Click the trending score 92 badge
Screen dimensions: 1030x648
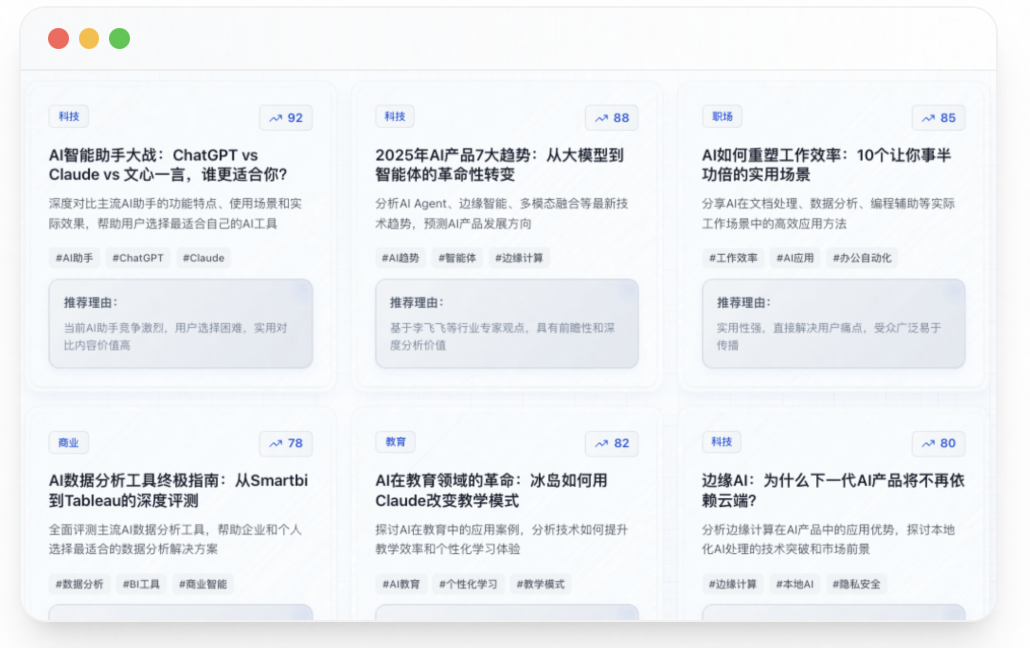tap(286, 118)
